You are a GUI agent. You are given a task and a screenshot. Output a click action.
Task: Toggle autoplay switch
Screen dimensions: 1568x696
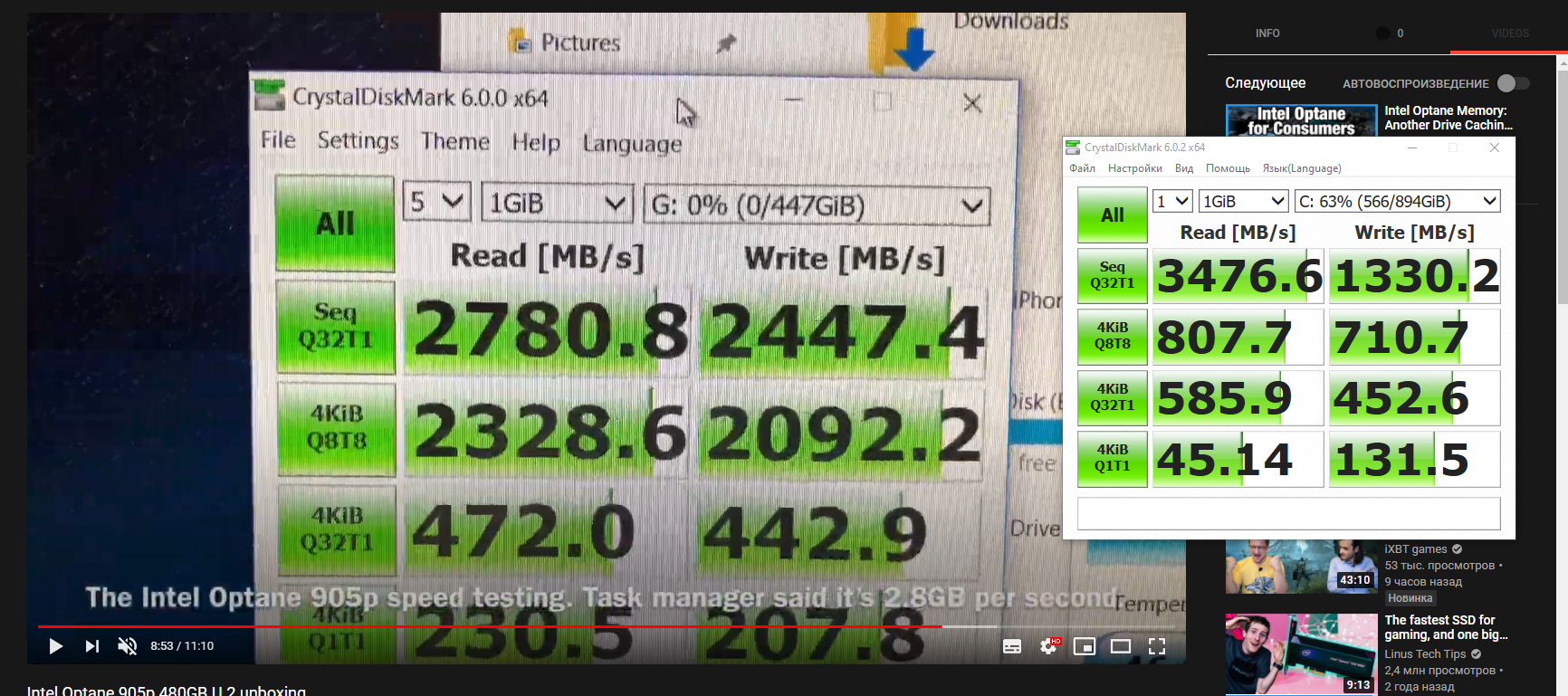coord(1513,83)
